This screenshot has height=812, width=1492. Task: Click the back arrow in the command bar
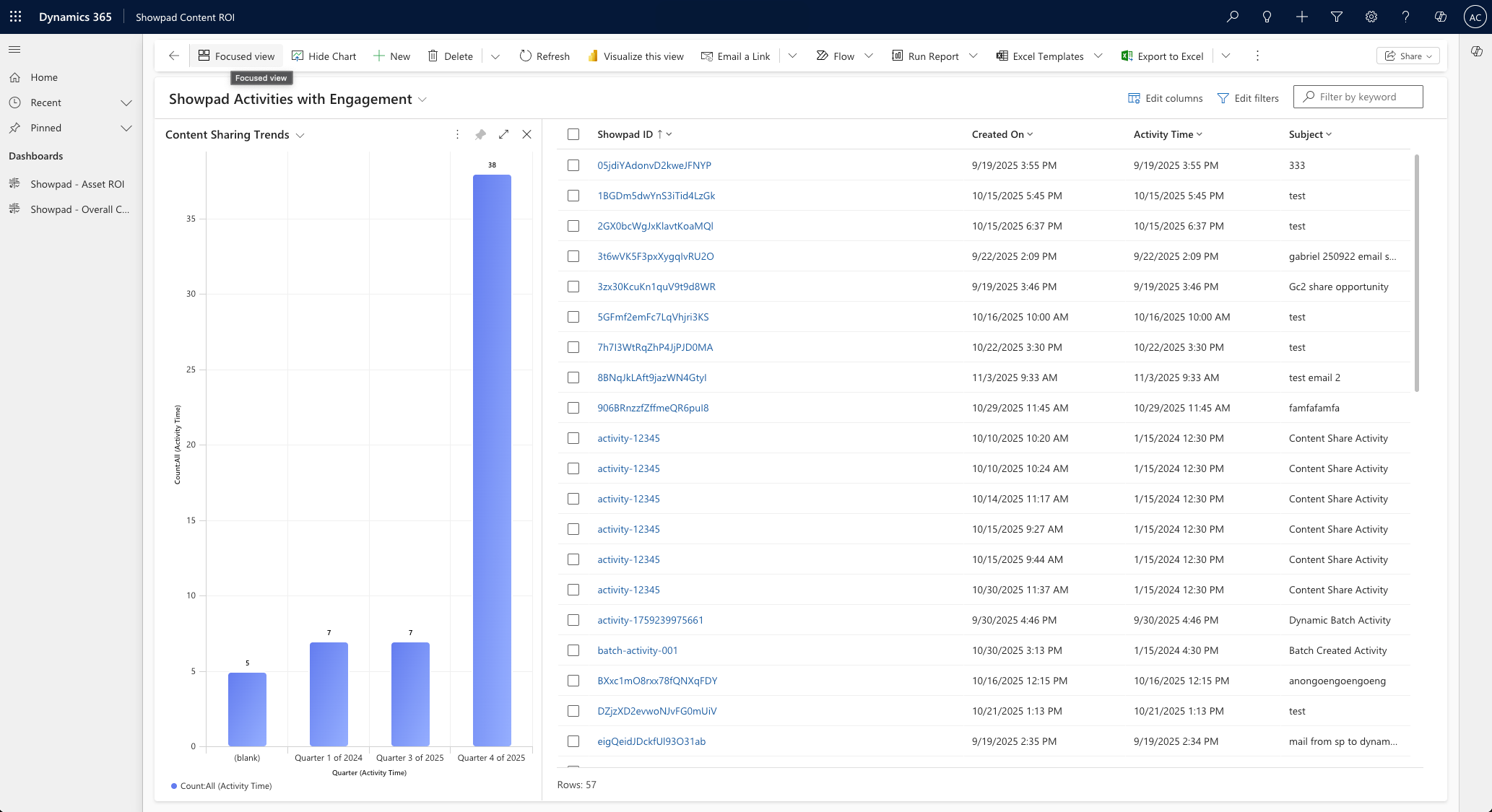click(x=173, y=56)
